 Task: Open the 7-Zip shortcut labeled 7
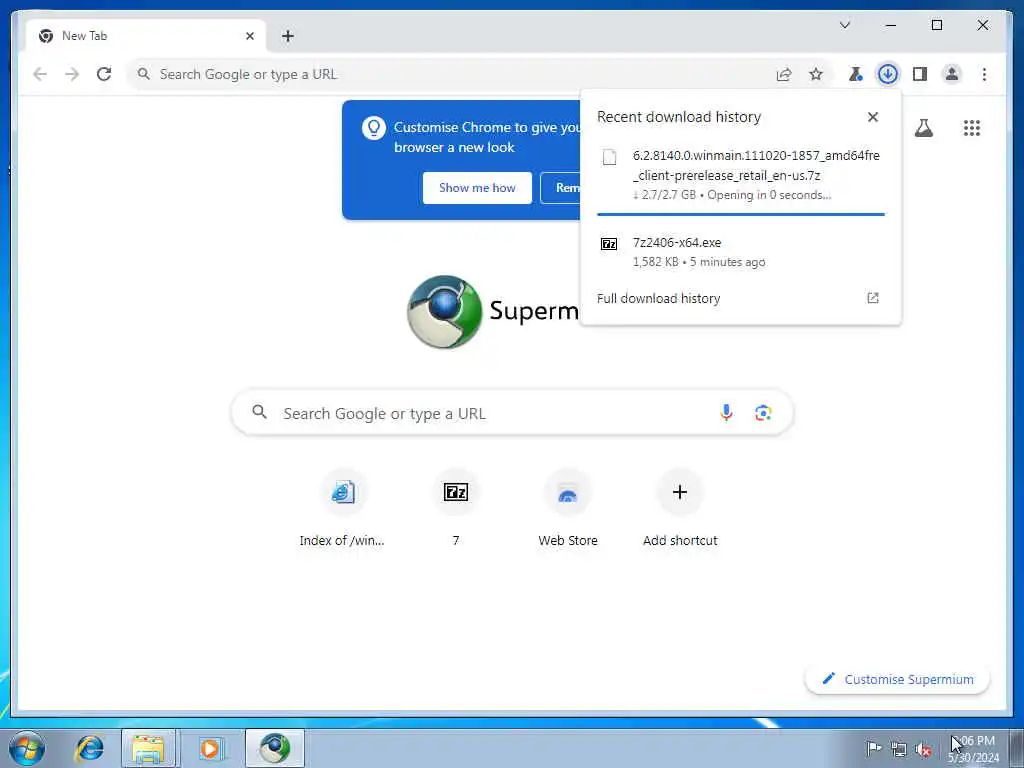tap(455, 508)
